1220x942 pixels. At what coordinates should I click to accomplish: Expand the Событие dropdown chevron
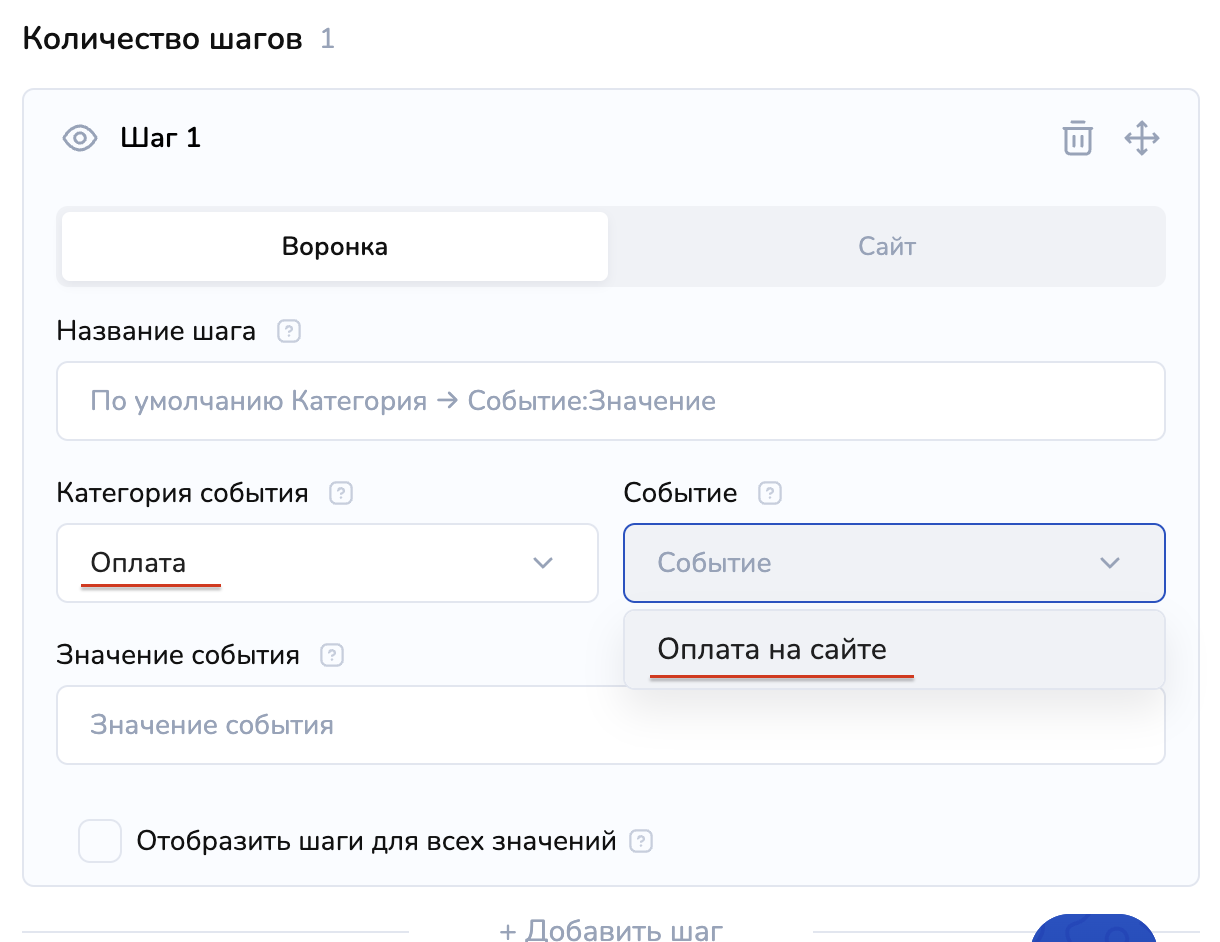click(1109, 563)
